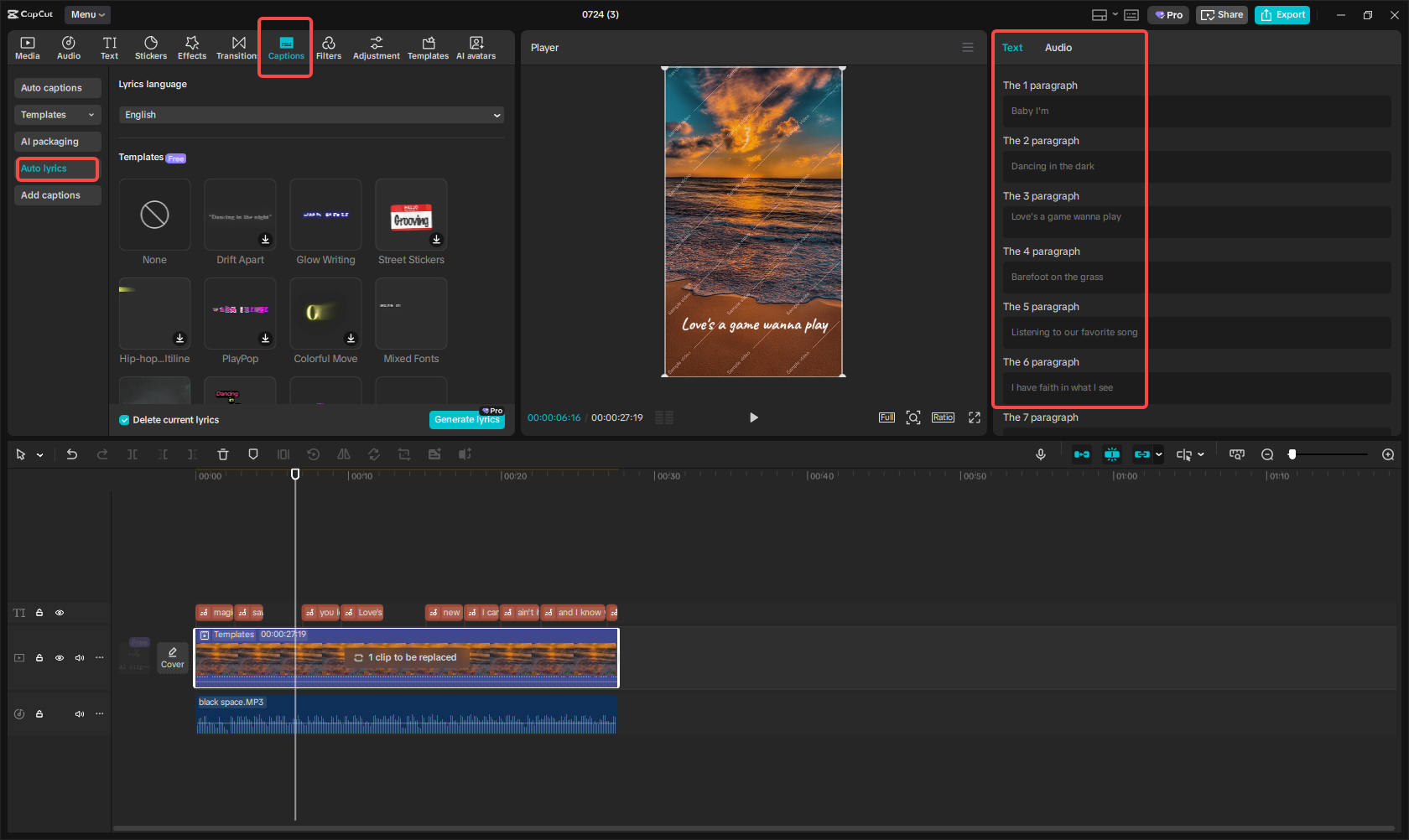
Task: Open the AI avatars panel
Action: point(476,47)
